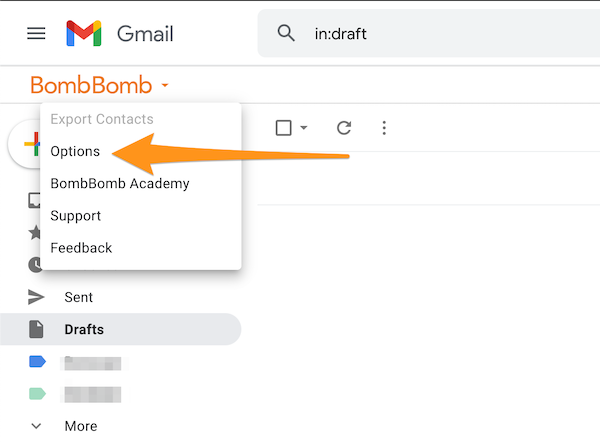Collapse the BombBomb dropdown arrow
Image resolution: width=600 pixels, height=443 pixels.
point(165,85)
